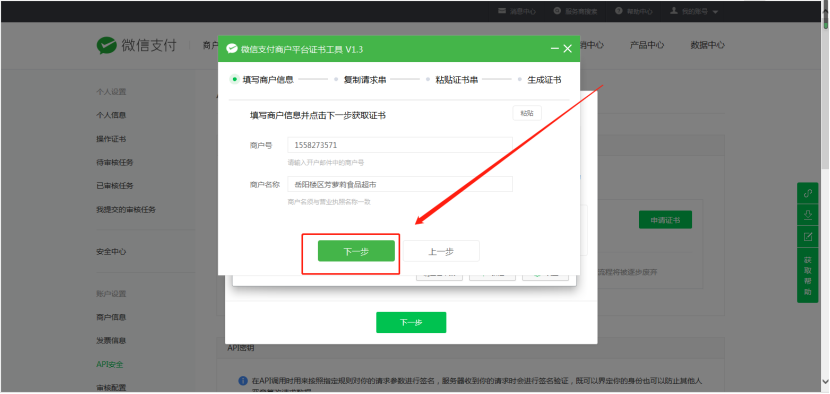Close the certificate tool window
This screenshot has width=830, height=394.
tap(568, 49)
